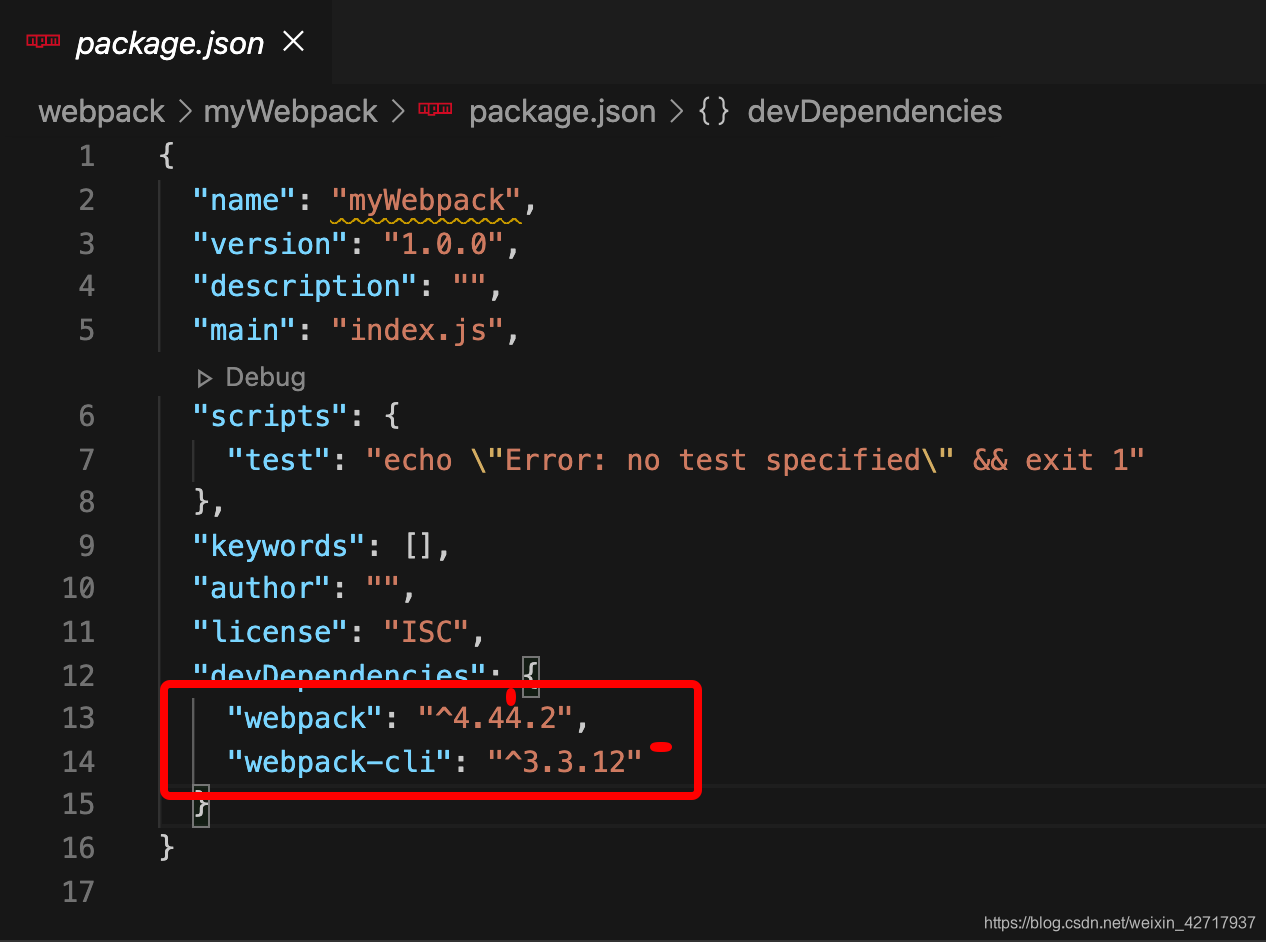Click line number 12 in gutter
The width and height of the screenshot is (1266, 942).
(79, 674)
